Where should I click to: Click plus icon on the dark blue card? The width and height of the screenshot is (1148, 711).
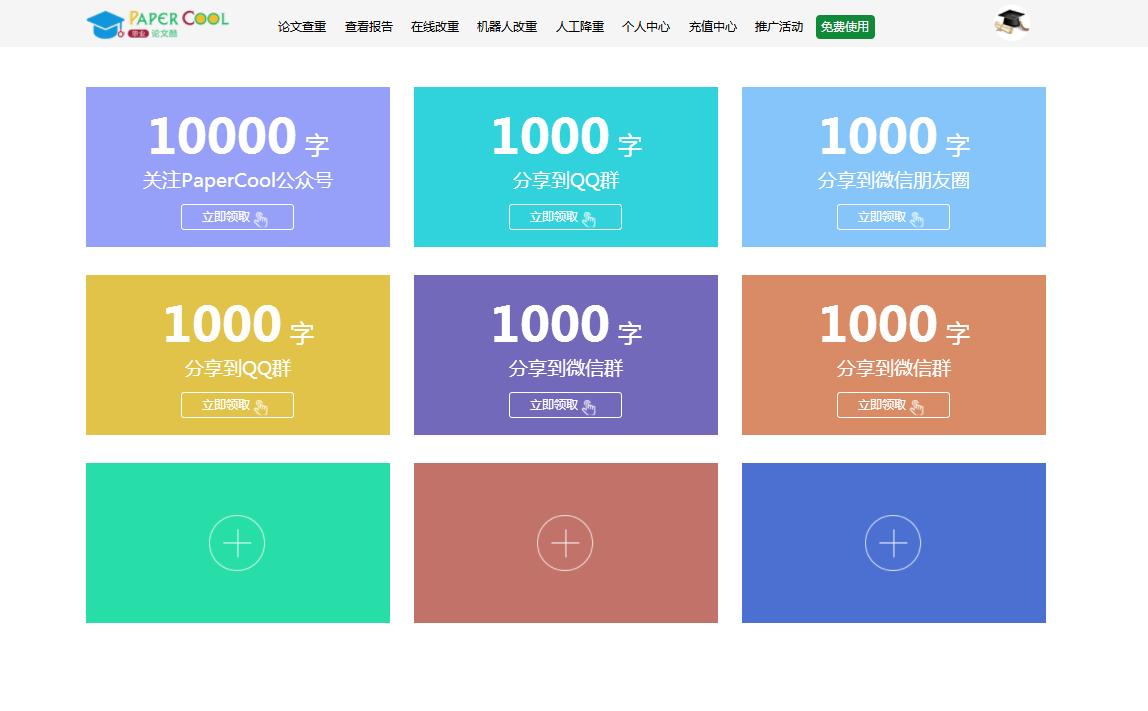coord(893,543)
